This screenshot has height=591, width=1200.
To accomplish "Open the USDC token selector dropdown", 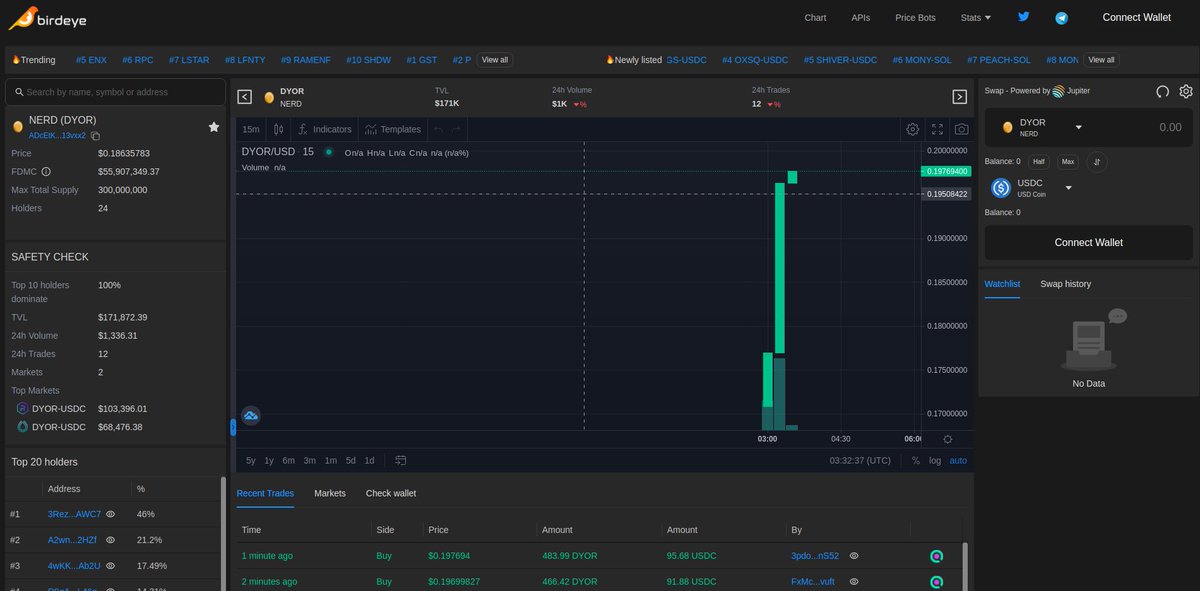I will click(x=1068, y=188).
